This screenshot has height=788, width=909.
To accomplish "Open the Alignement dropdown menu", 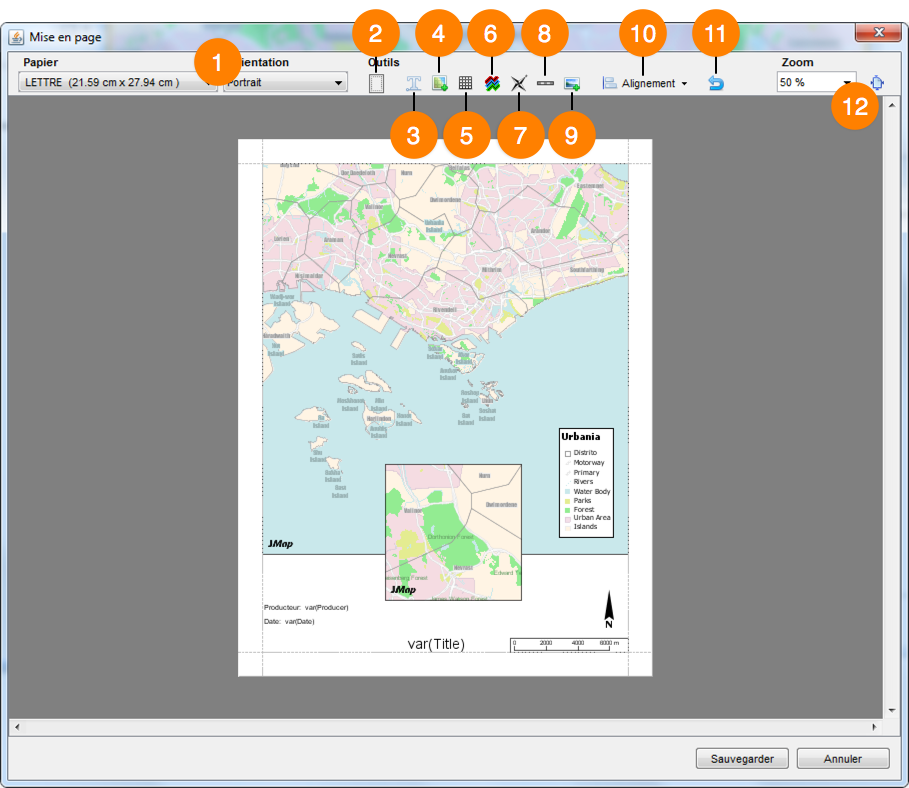I will [x=645, y=84].
